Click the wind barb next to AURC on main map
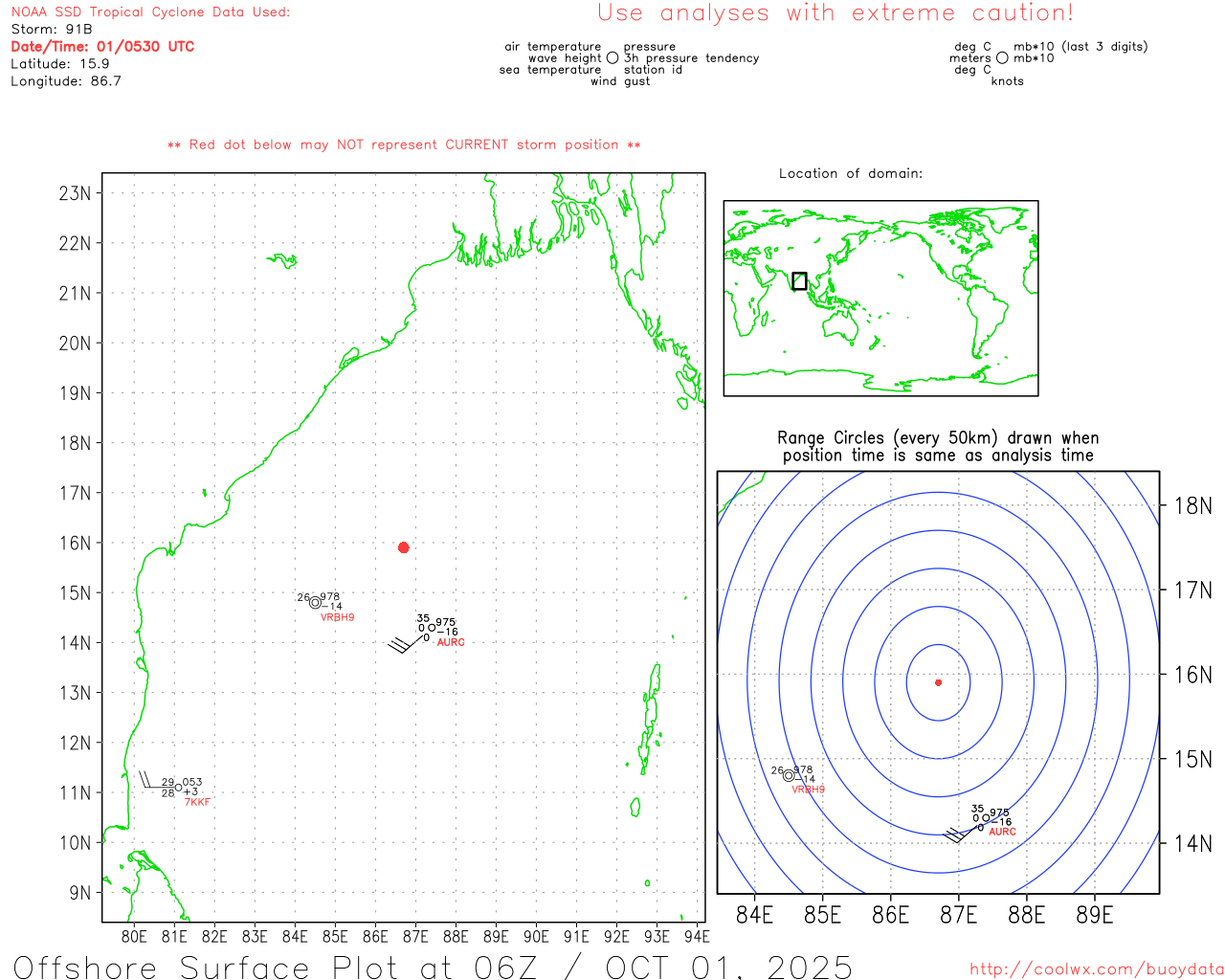Screen dimensions: 1225x980 point(407,644)
